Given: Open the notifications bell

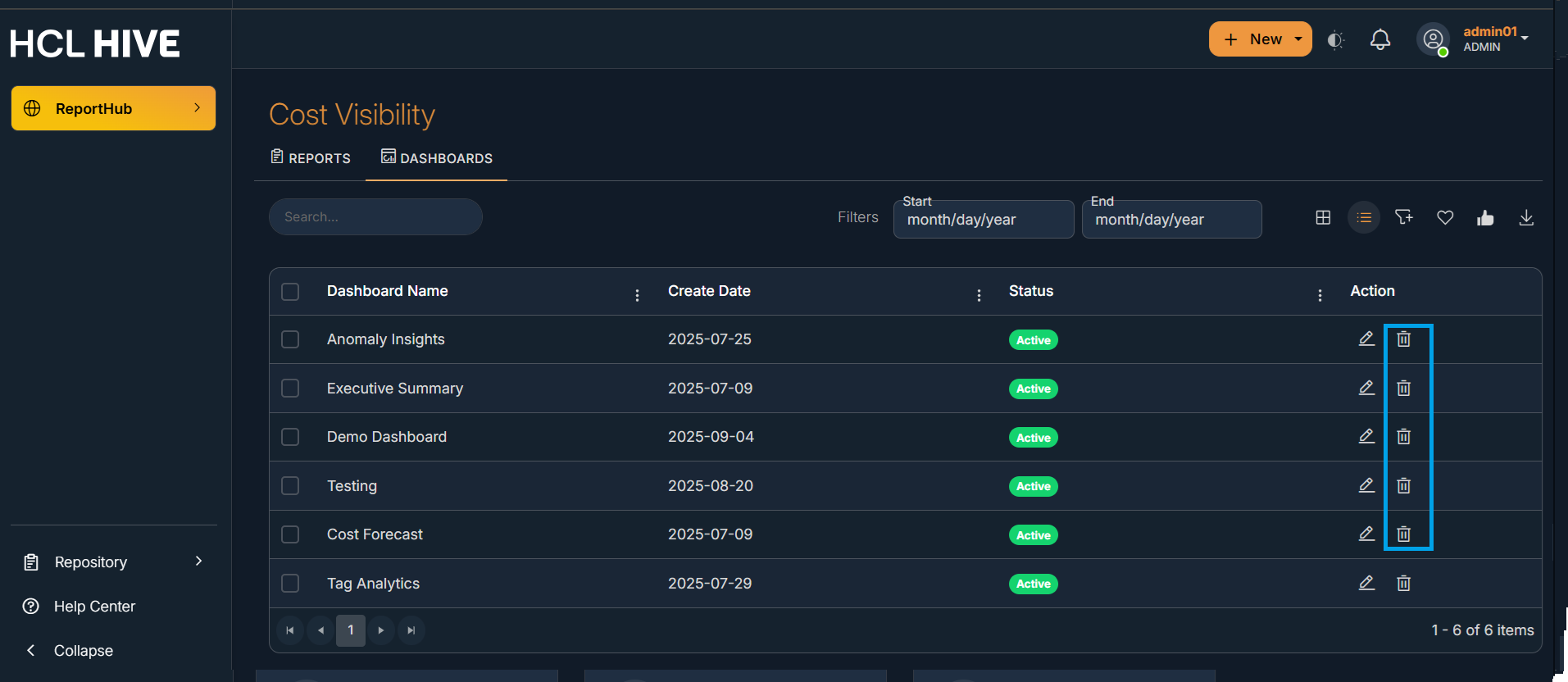Looking at the screenshot, I should point(1380,39).
